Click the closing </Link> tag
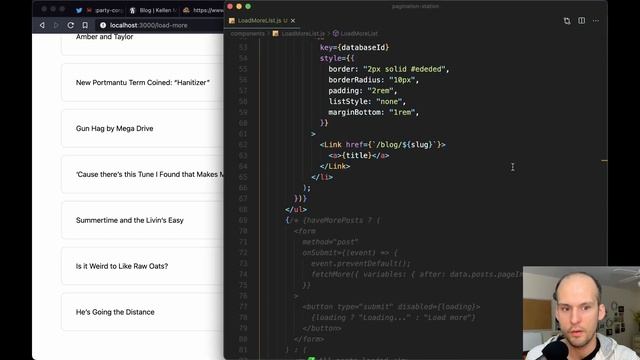Image resolution: width=640 pixels, height=360 pixels. (x=335, y=166)
